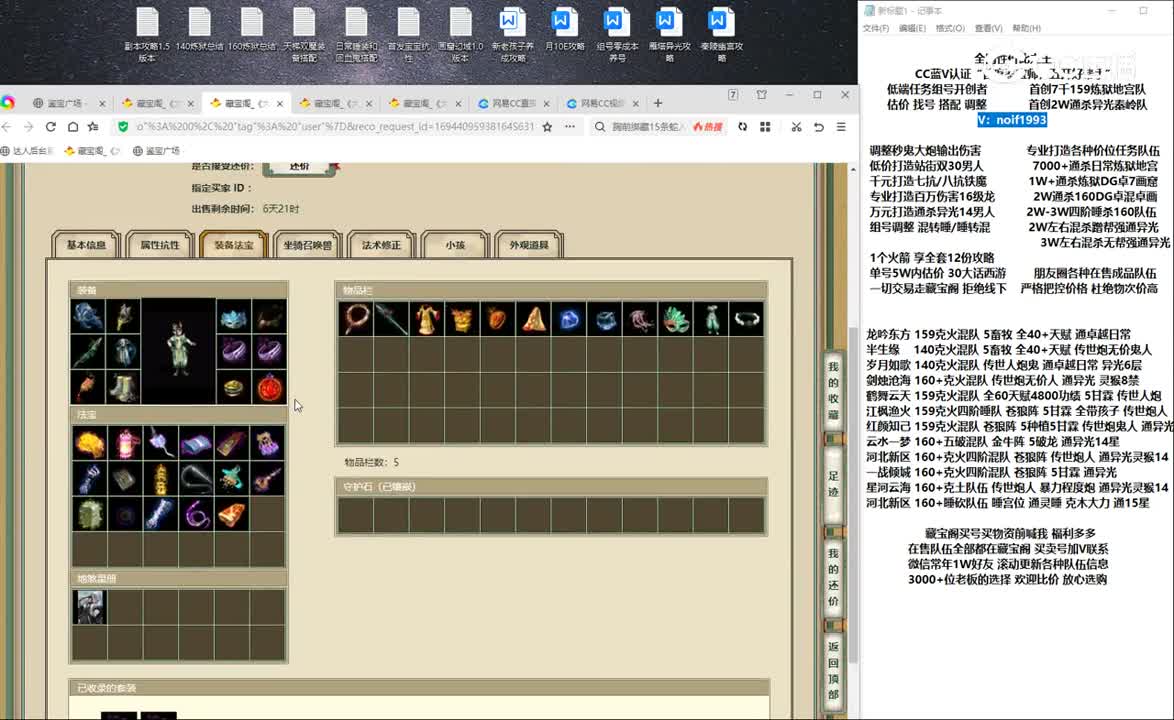The image size is (1174, 720).
Task: Close the active 藏宝阁 browser tab
Action: coord(280,103)
